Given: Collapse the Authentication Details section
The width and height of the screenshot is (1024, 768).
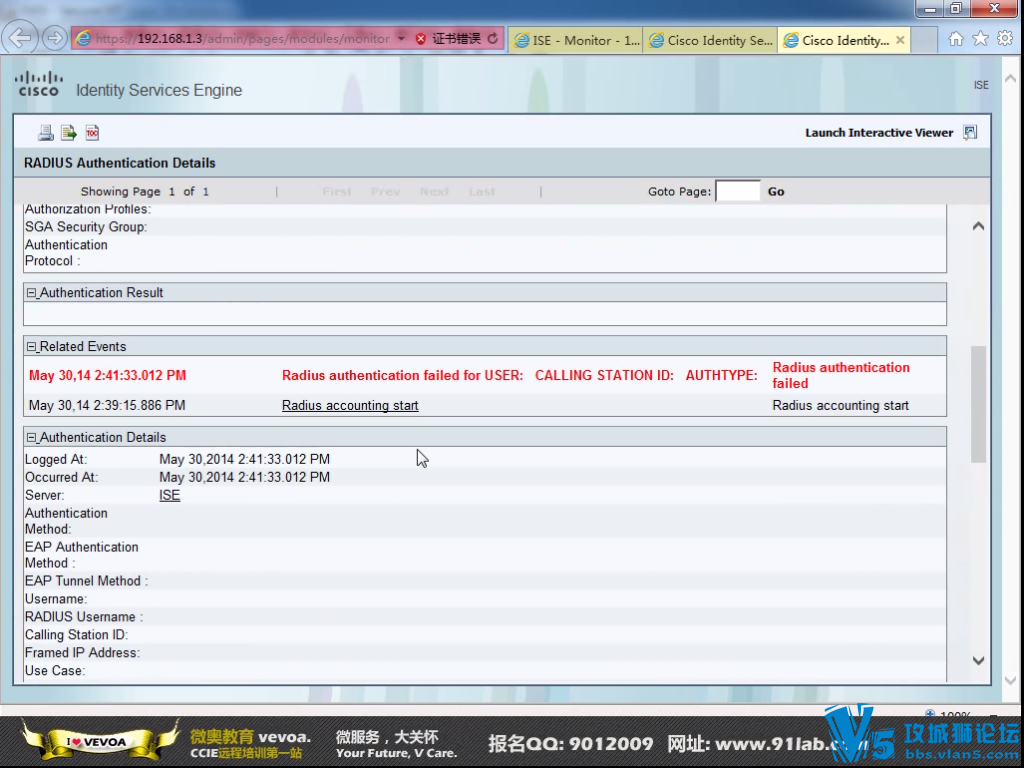Looking at the screenshot, I should [31, 437].
